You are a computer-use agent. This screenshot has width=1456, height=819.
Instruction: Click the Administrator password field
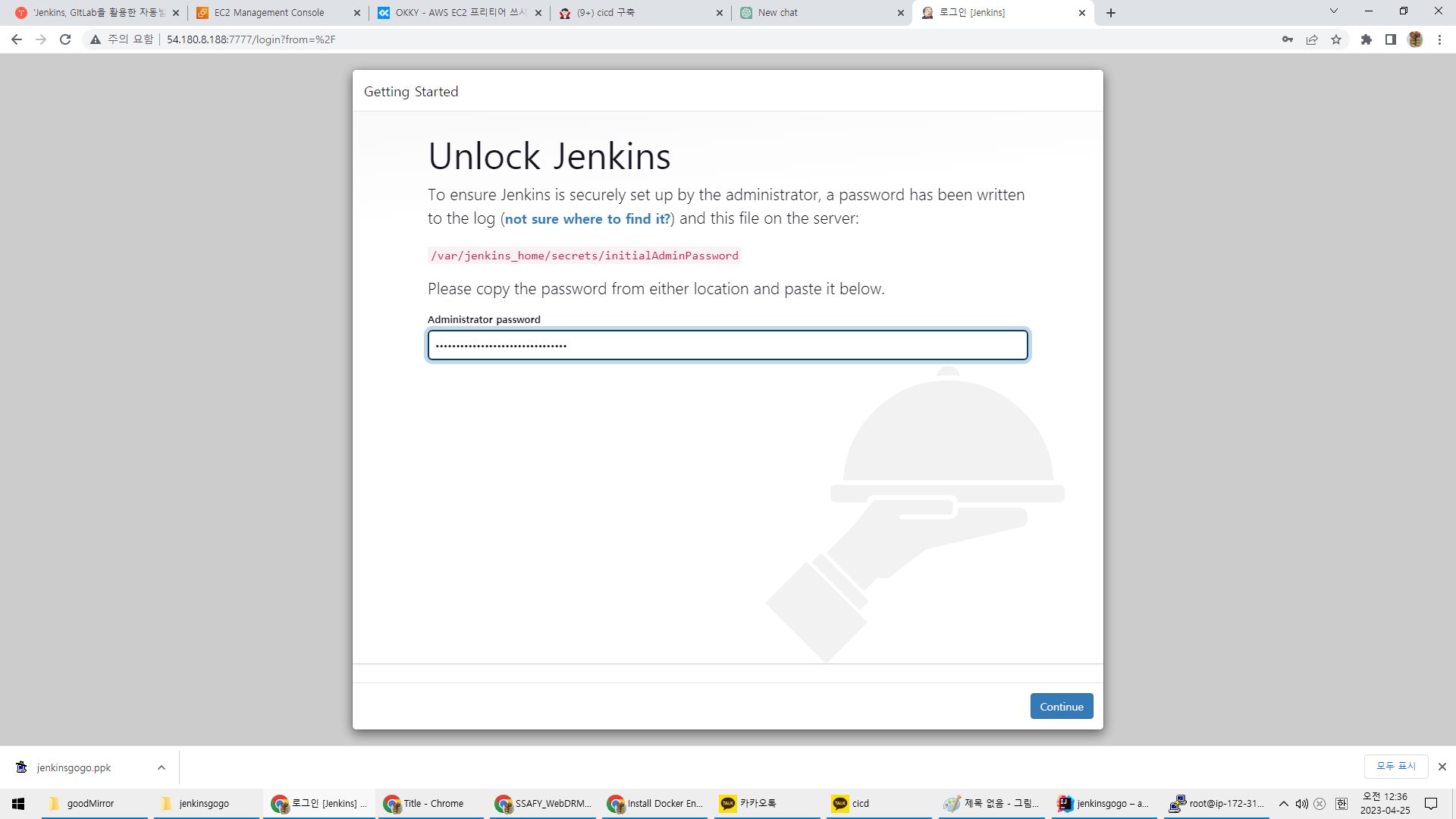727,345
